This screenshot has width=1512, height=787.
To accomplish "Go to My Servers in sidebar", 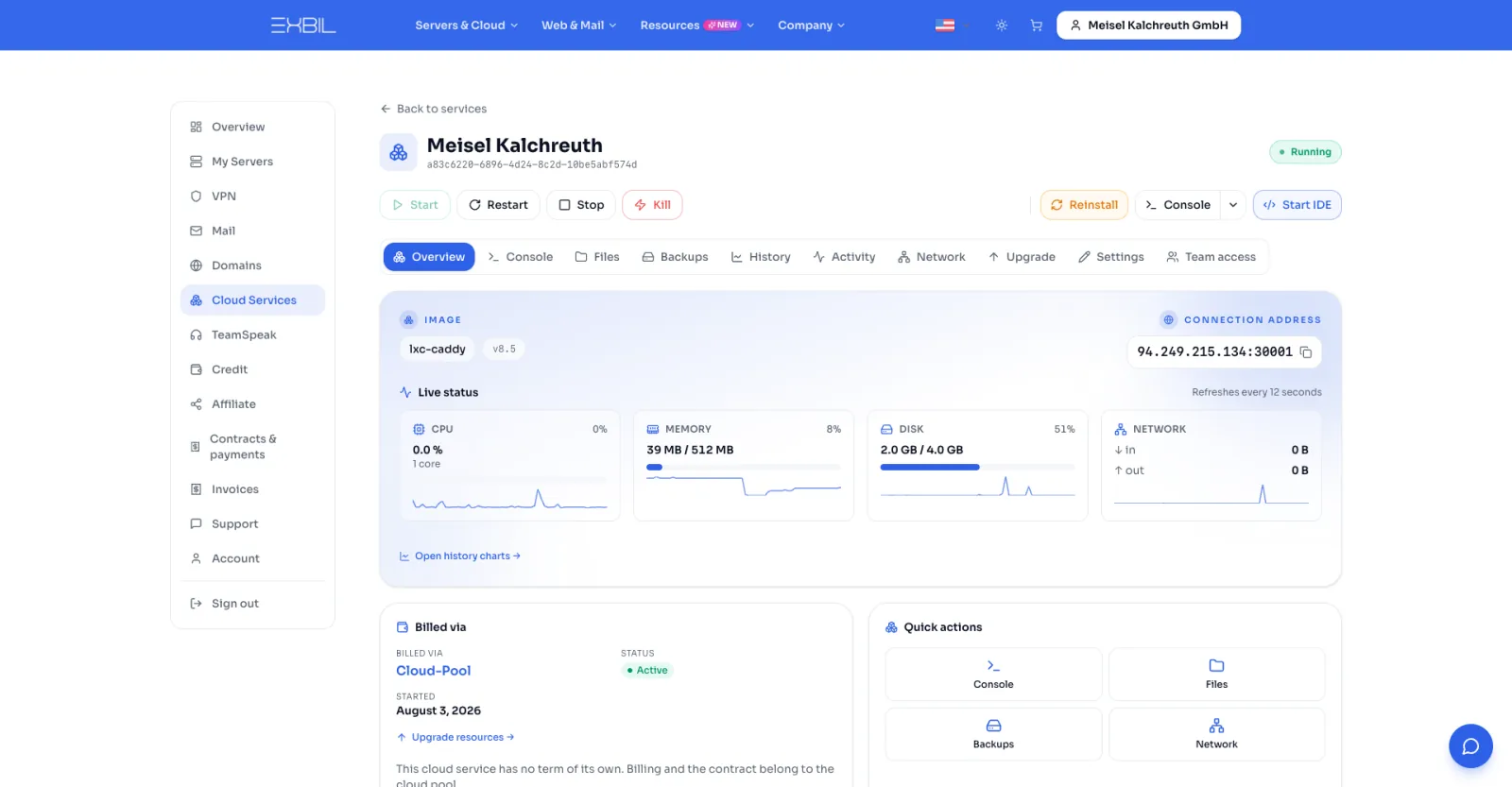I will [x=252, y=162].
